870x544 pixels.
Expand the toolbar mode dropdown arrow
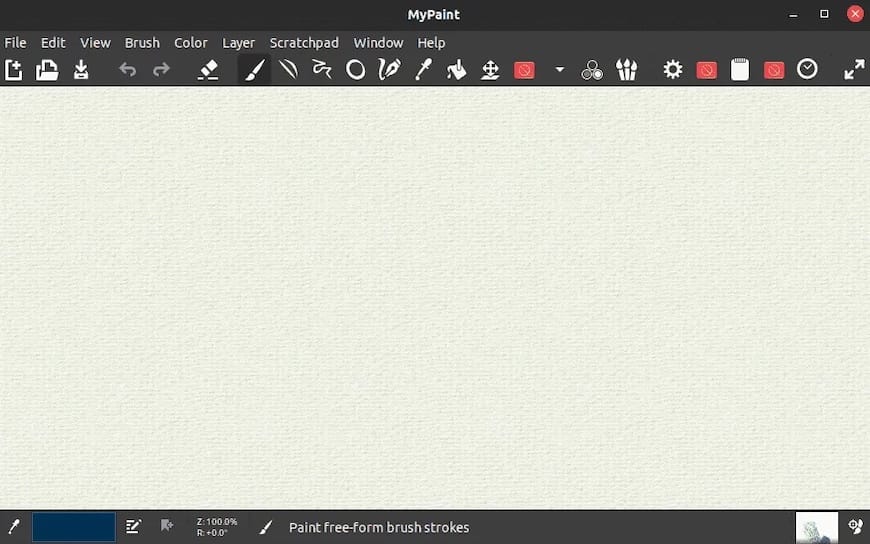560,70
